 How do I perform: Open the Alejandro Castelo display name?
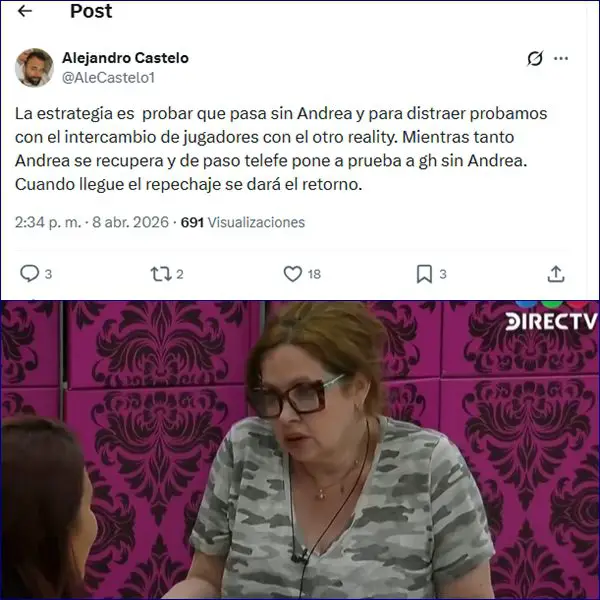click(126, 58)
